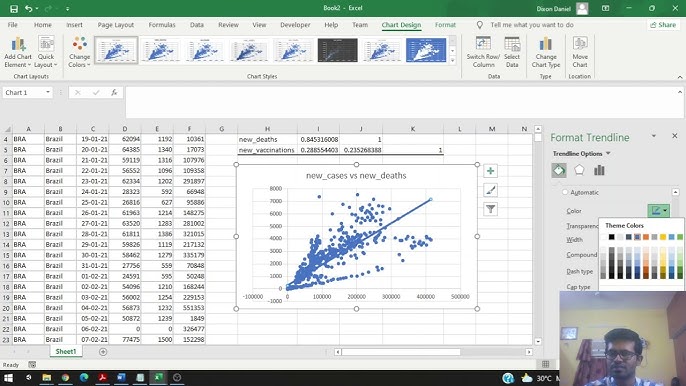
Task: Select cell with value 0.845316008
Action: (318, 139)
